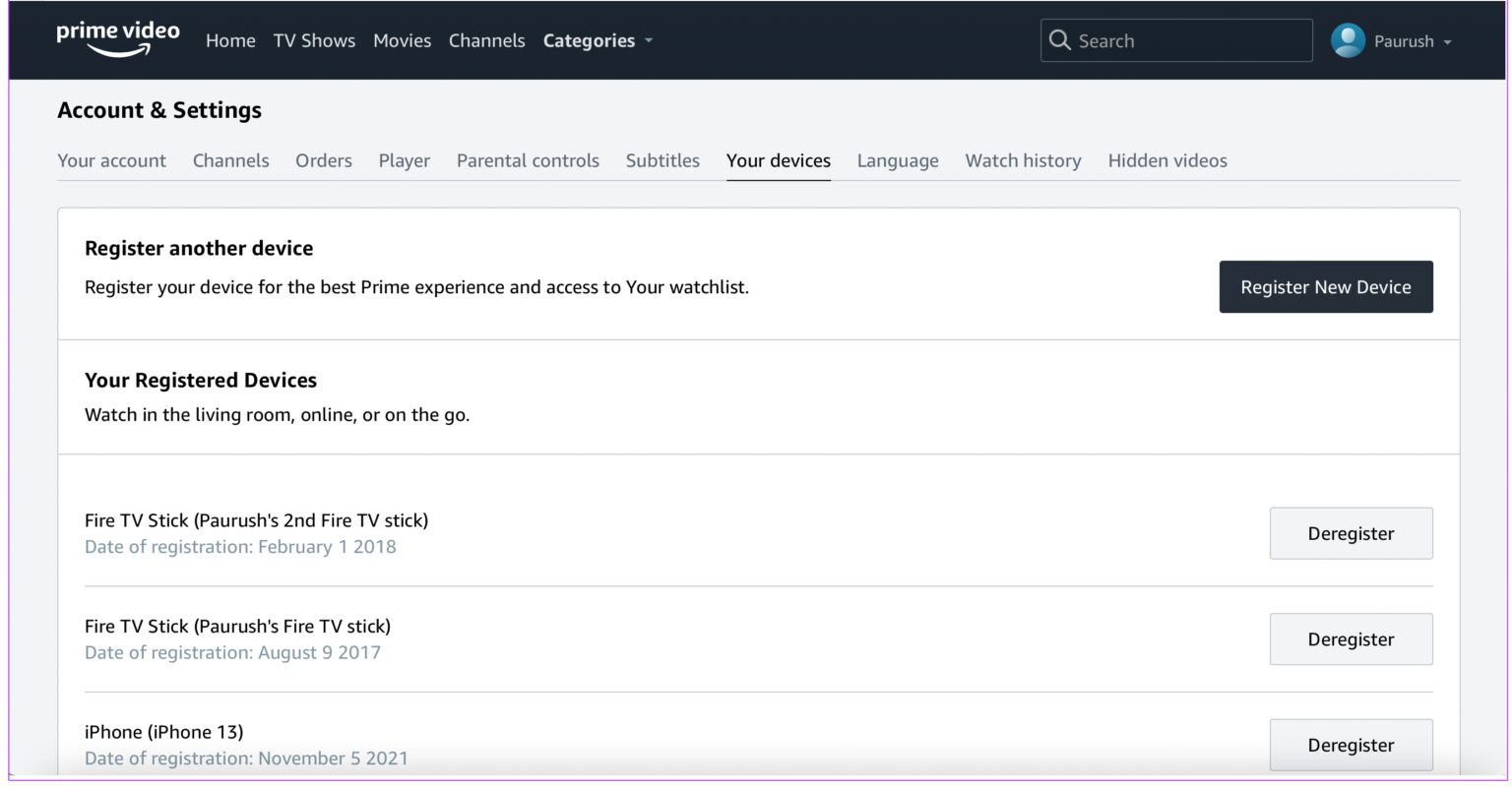1512x788 pixels.
Task: Select the Player settings tab
Action: (404, 160)
